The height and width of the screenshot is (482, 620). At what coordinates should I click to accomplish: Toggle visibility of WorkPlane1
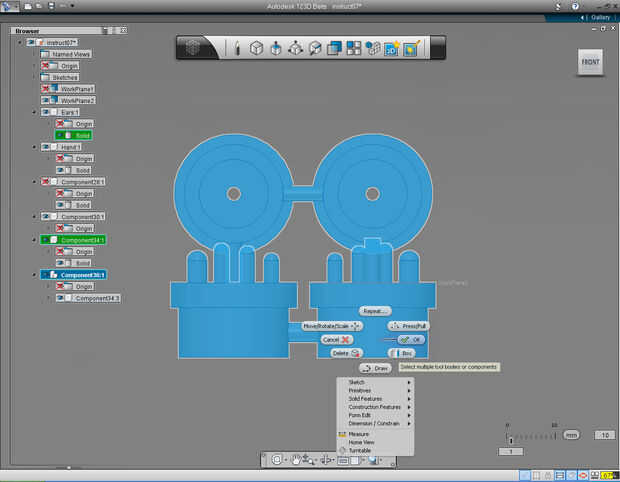click(x=46, y=89)
